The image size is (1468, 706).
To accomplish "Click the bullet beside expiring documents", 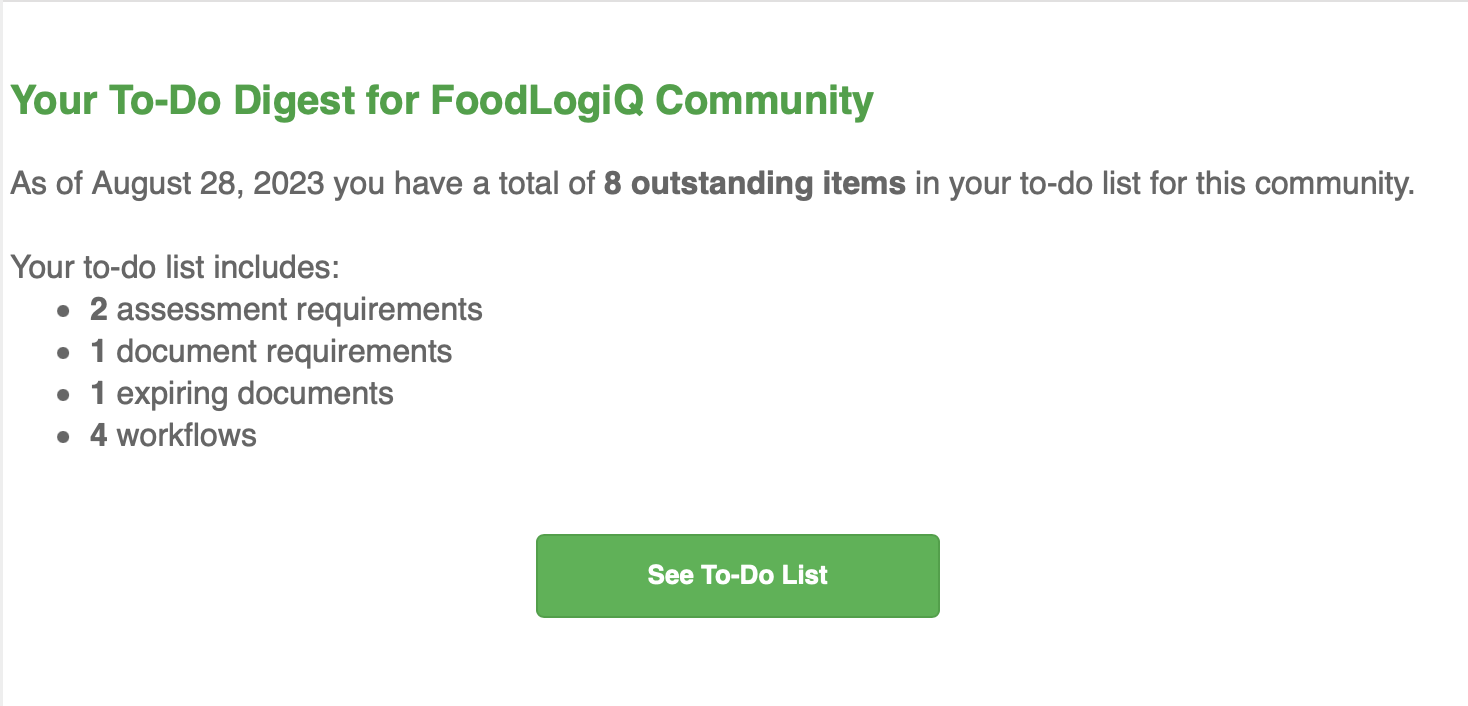I will point(64,396).
